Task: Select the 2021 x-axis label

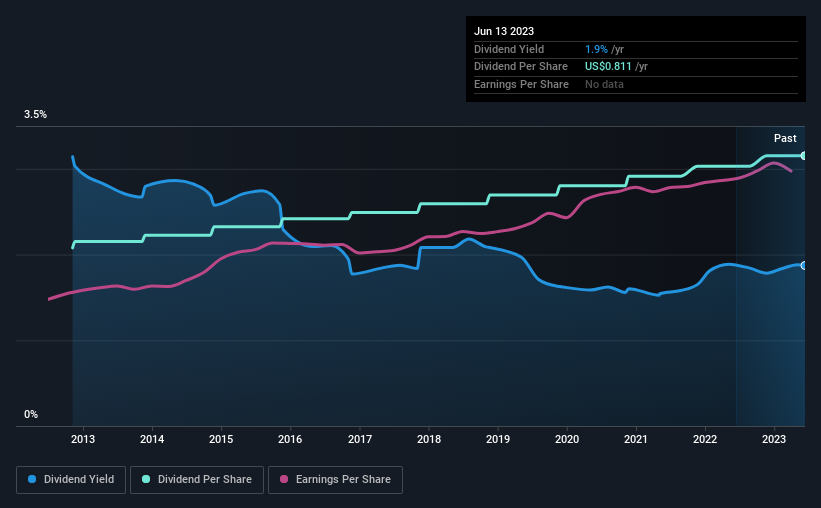Action: (636, 439)
